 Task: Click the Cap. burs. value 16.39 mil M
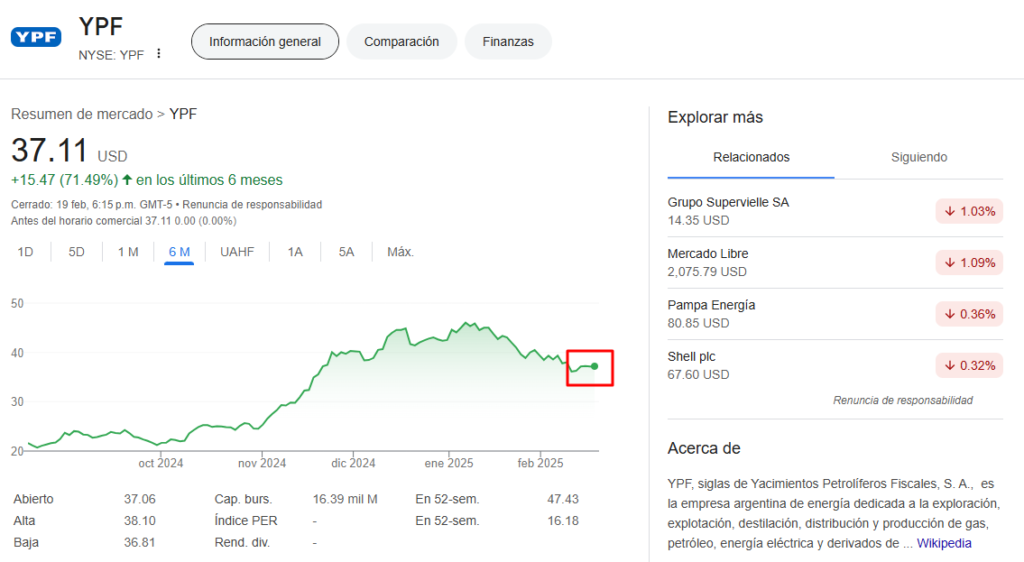pos(345,499)
